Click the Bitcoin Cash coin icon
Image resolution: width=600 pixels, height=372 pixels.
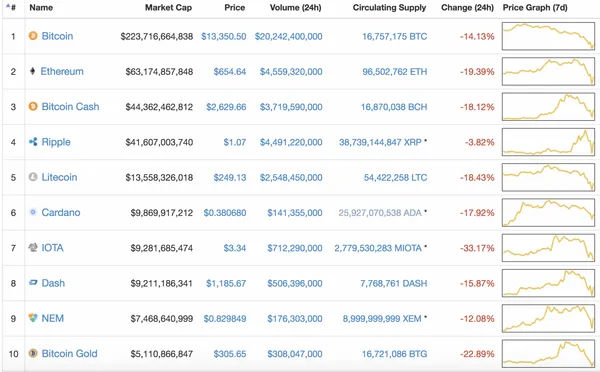tap(33, 106)
